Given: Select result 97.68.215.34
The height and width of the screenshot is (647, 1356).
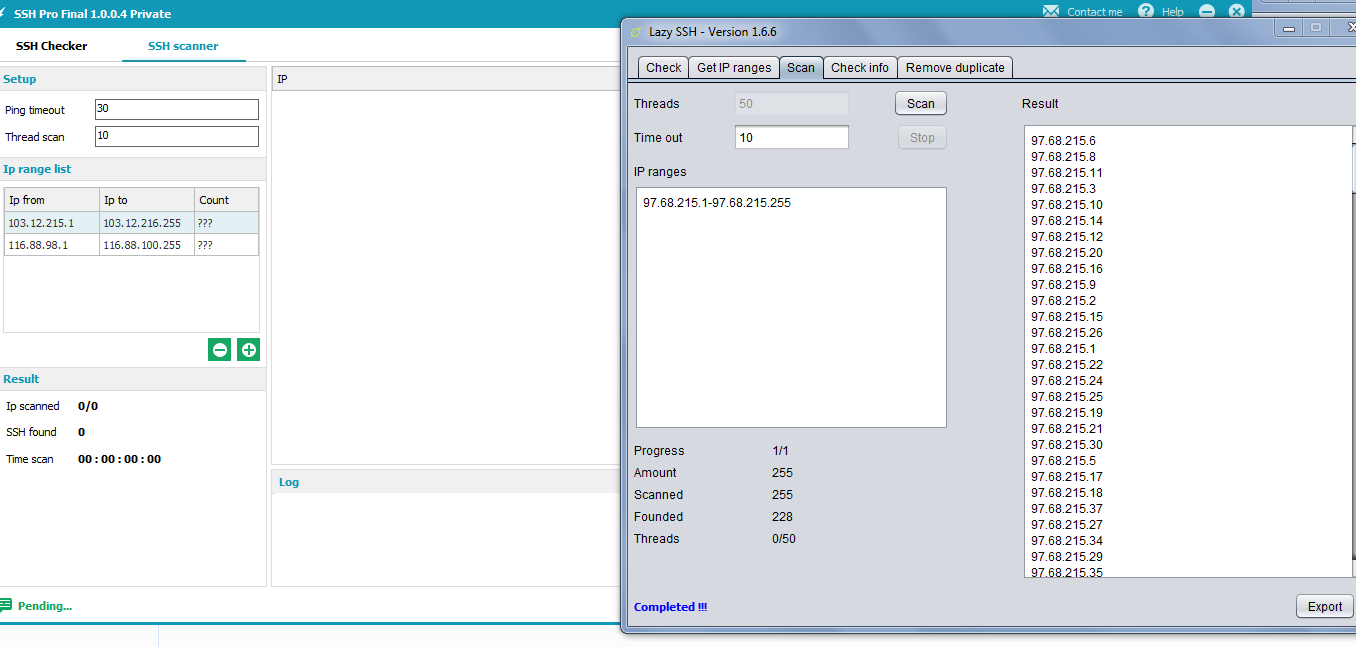Looking at the screenshot, I should coord(1067,541).
